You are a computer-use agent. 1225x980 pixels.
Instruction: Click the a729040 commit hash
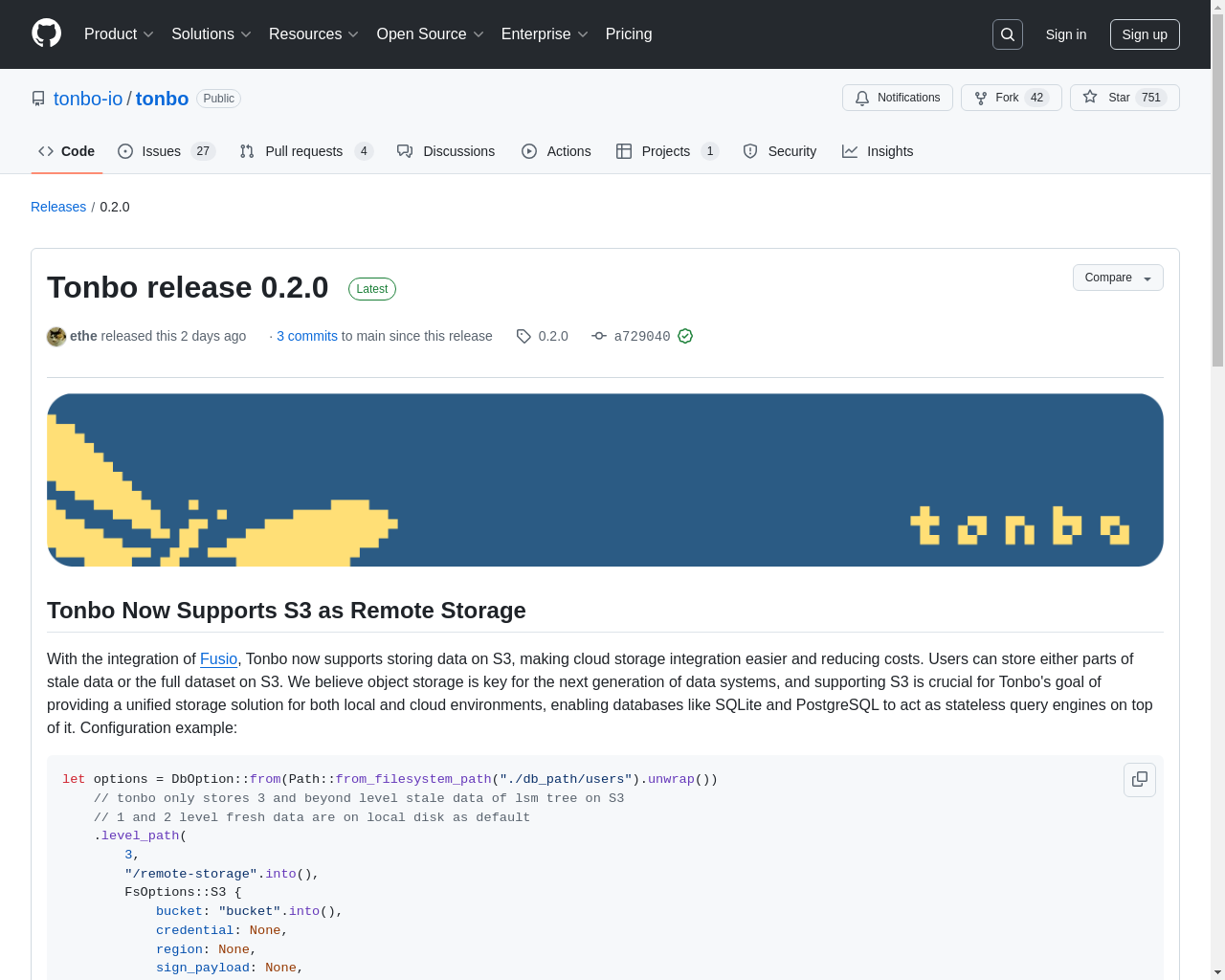(642, 336)
